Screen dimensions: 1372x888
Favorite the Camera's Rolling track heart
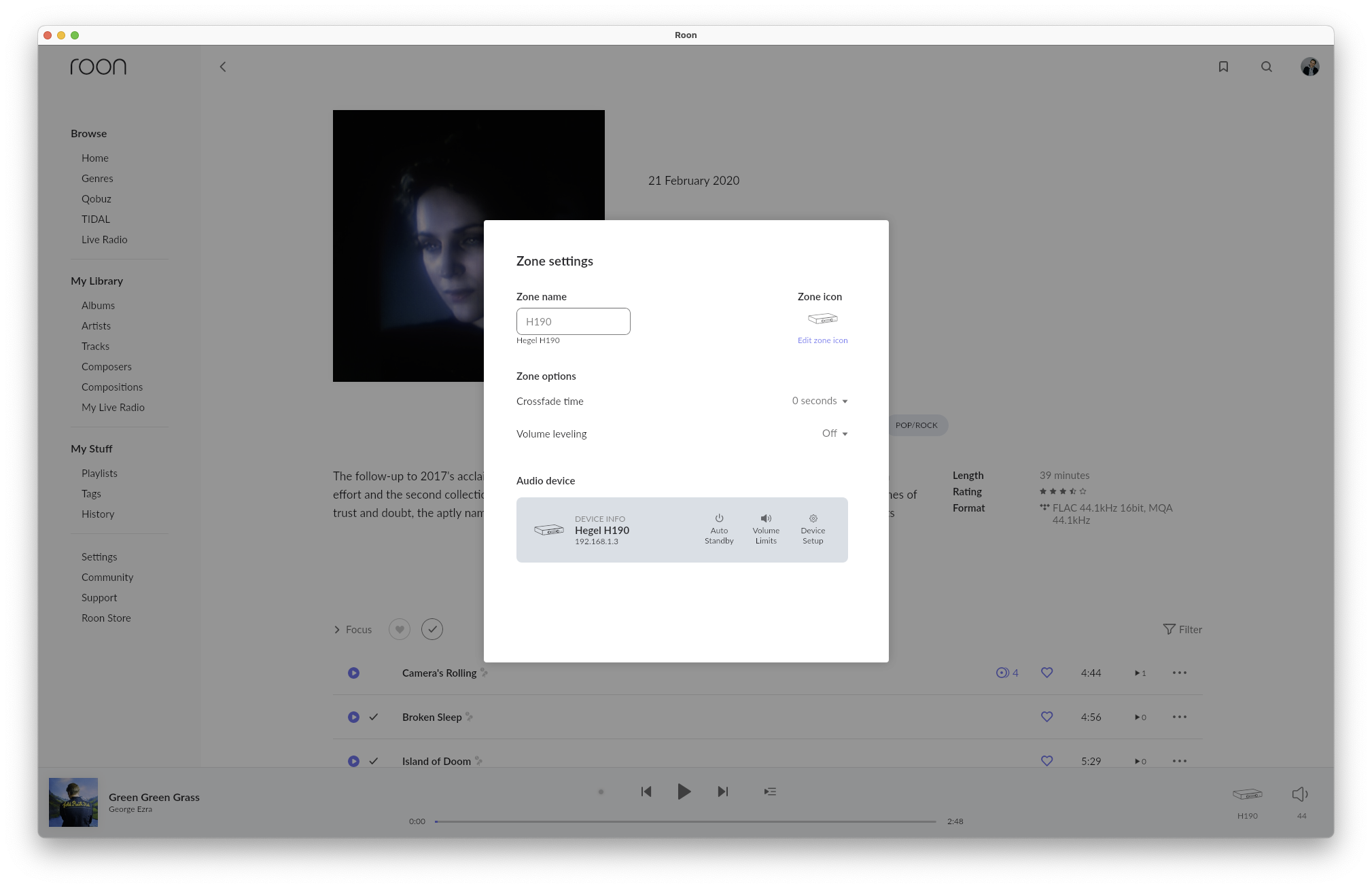1046,673
